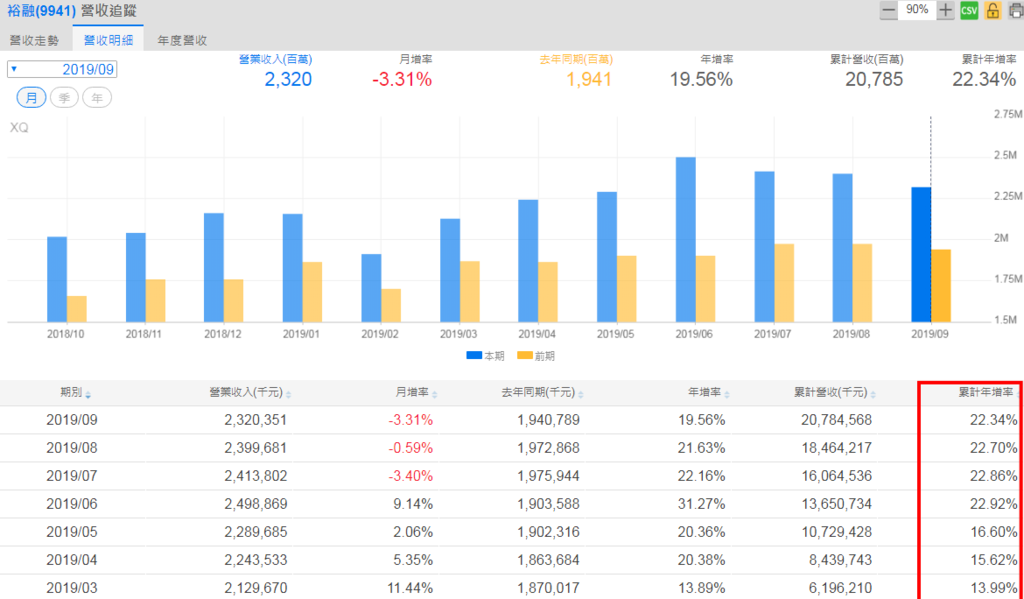Select the 年 (year) period button
Screen dimensions: 1024x599
coord(97,98)
